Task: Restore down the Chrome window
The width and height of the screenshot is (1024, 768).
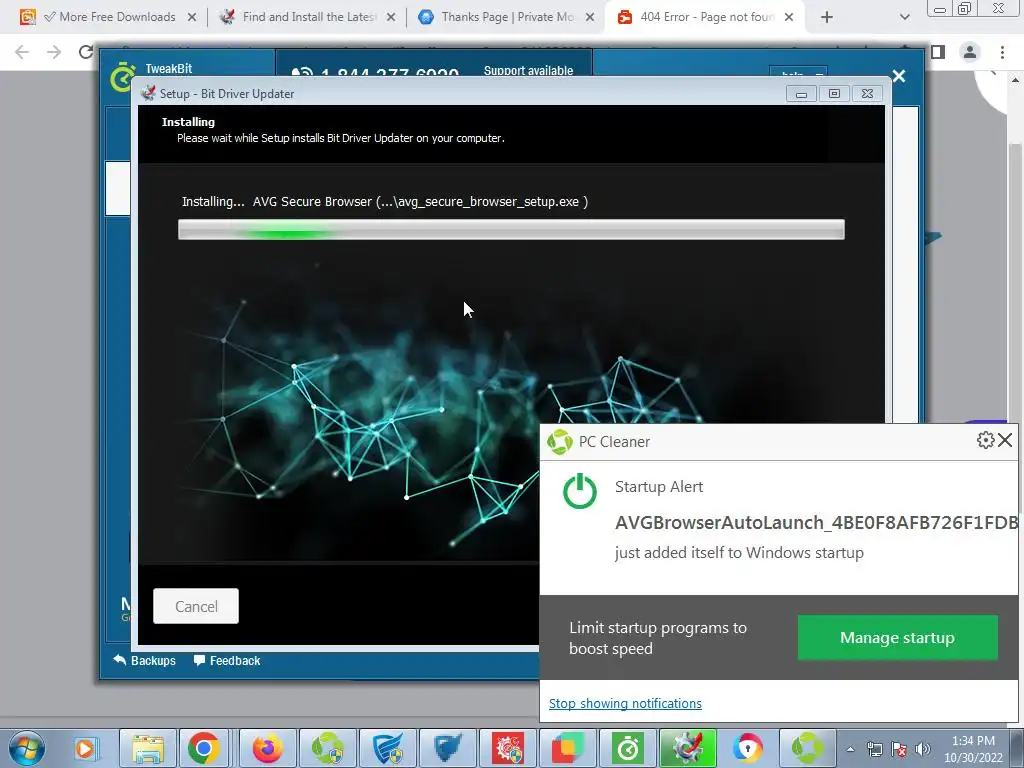Action: [965, 8]
